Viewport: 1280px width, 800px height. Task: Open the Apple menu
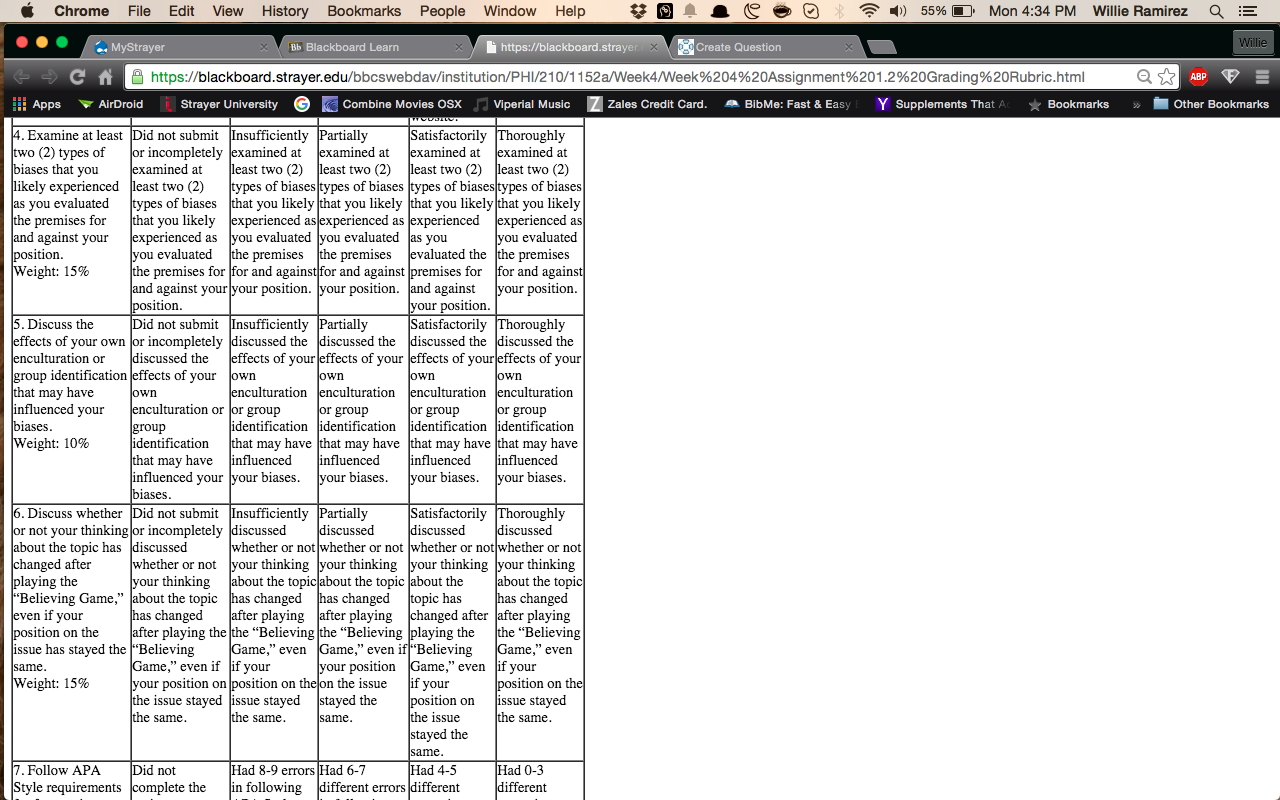[x=27, y=11]
